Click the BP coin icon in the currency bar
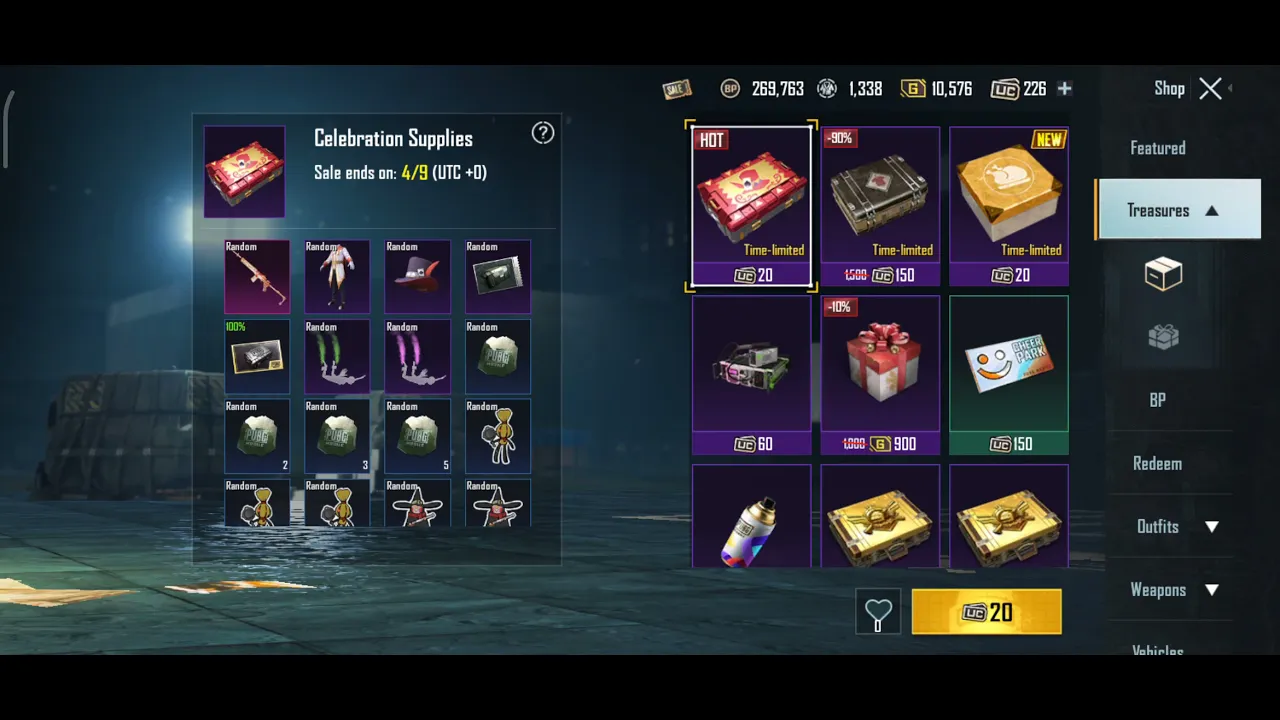The image size is (1280, 720). pos(730,89)
